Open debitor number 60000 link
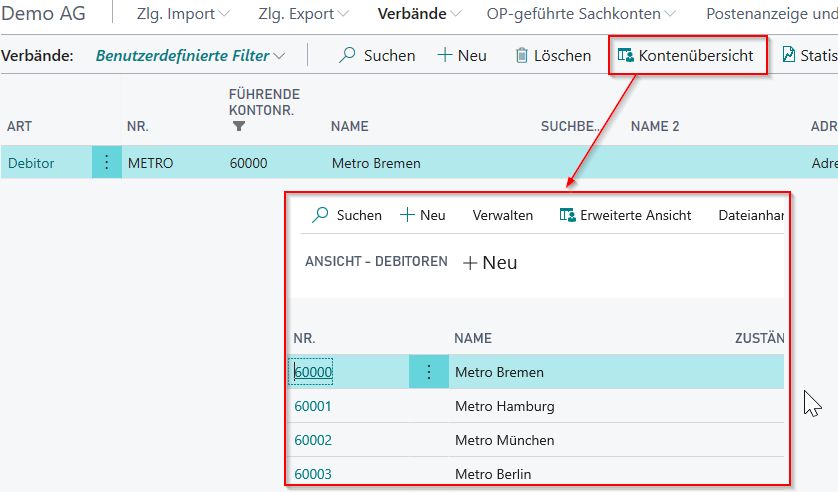Image resolution: width=838 pixels, height=492 pixels. [x=313, y=372]
